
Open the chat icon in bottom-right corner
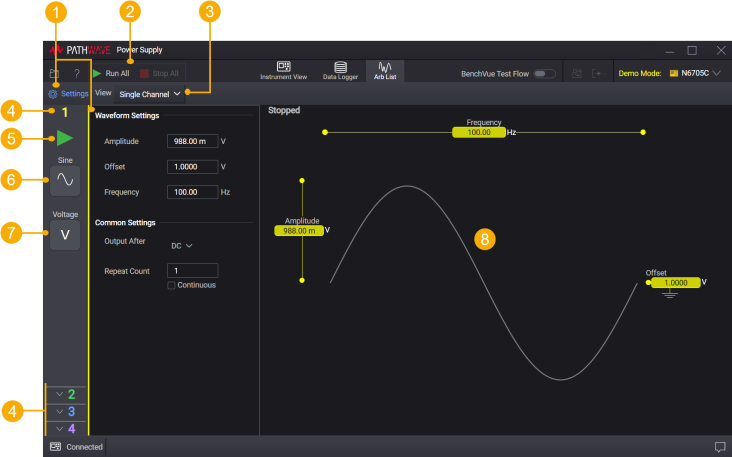719,446
